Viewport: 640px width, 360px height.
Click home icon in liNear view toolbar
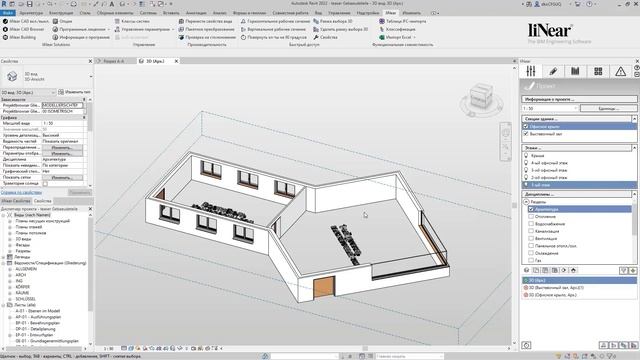pos(573,270)
